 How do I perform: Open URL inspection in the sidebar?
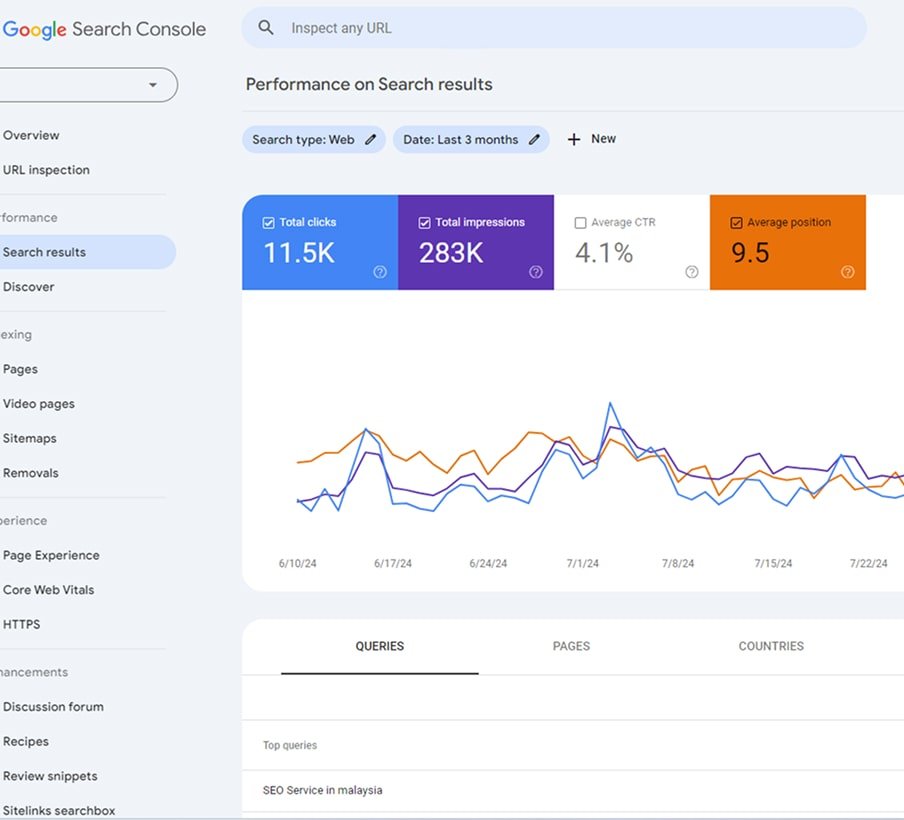click(x=46, y=170)
